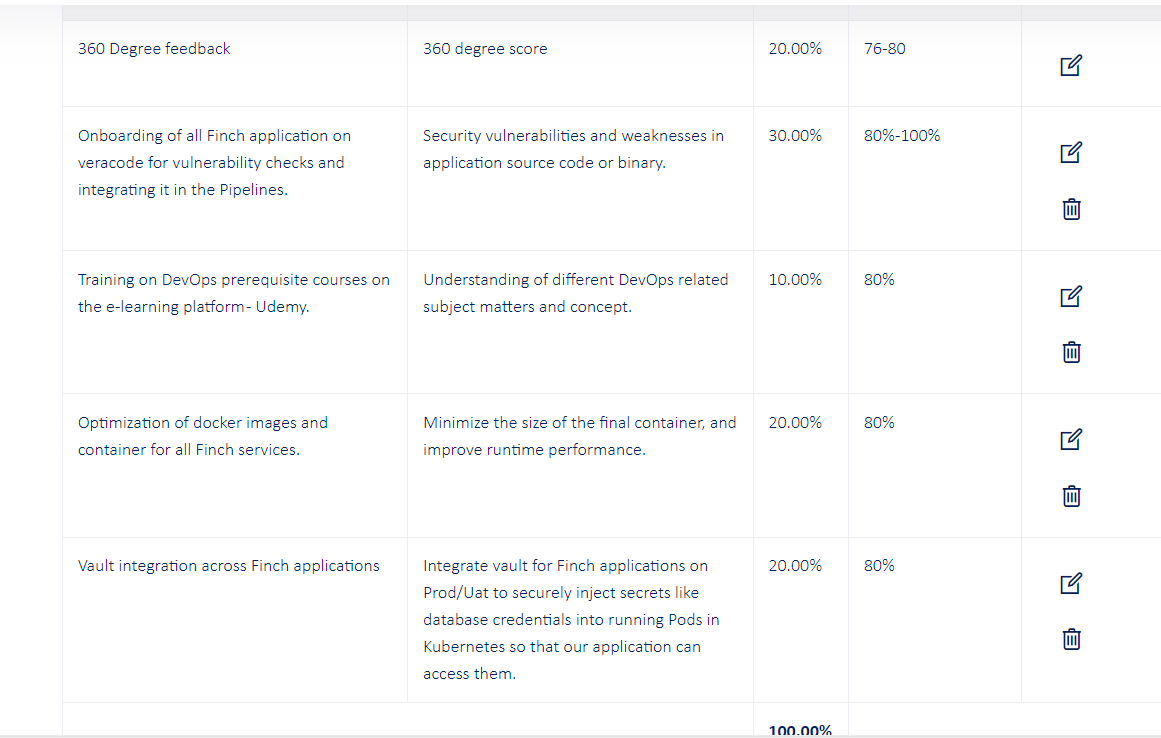Click the '360 degree score' measure cell

click(x=485, y=49)
